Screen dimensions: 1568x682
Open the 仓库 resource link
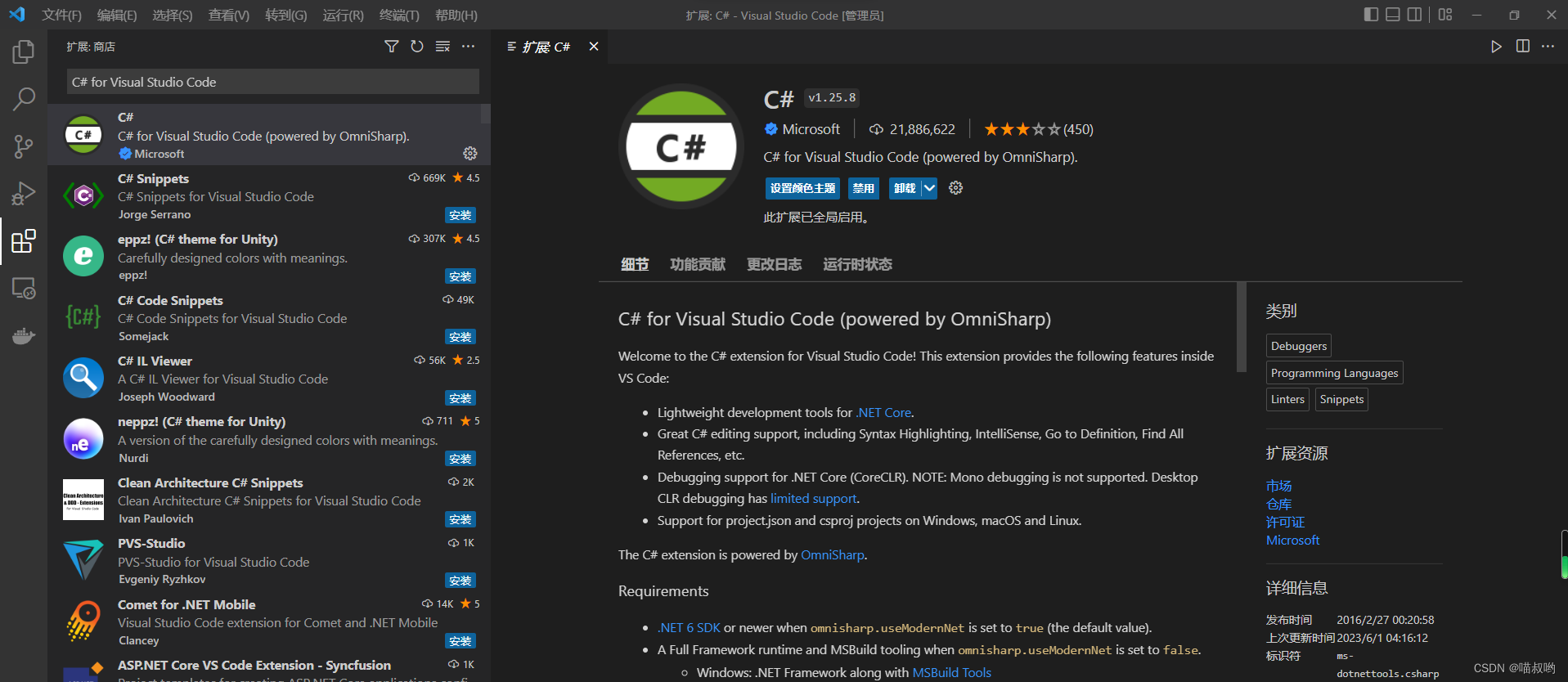pos(1278,504)
